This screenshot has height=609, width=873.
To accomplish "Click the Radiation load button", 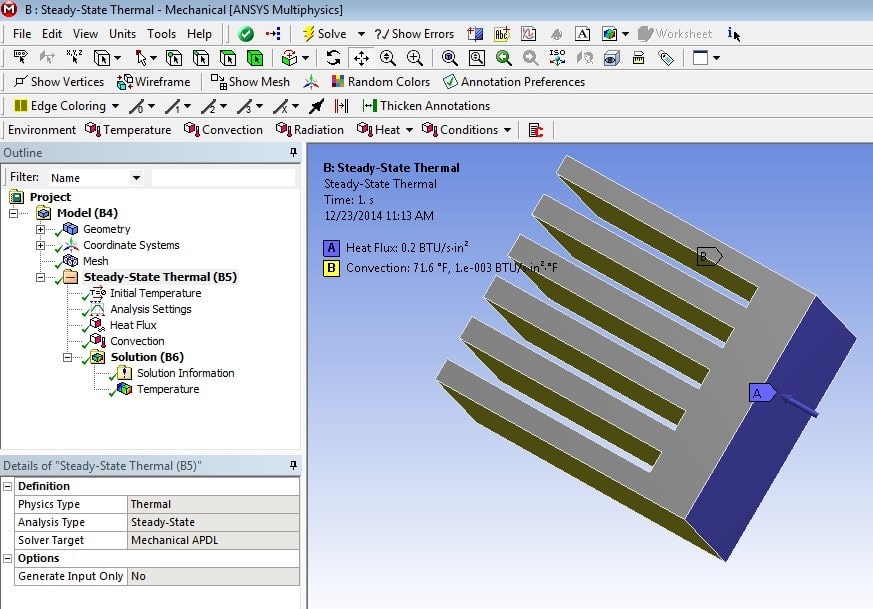I will coord(310,130).
